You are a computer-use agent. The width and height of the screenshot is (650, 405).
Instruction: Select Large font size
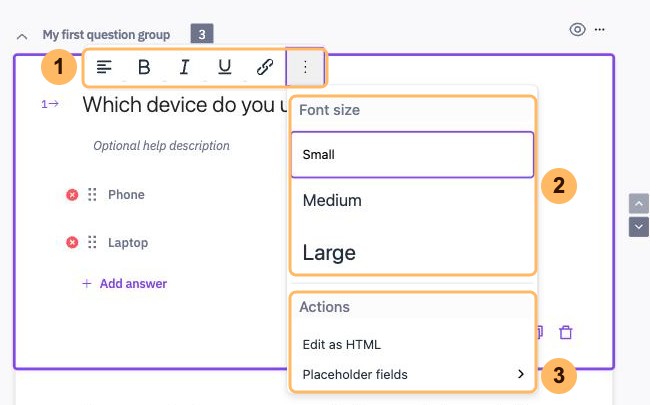click(x=412, y=252)
